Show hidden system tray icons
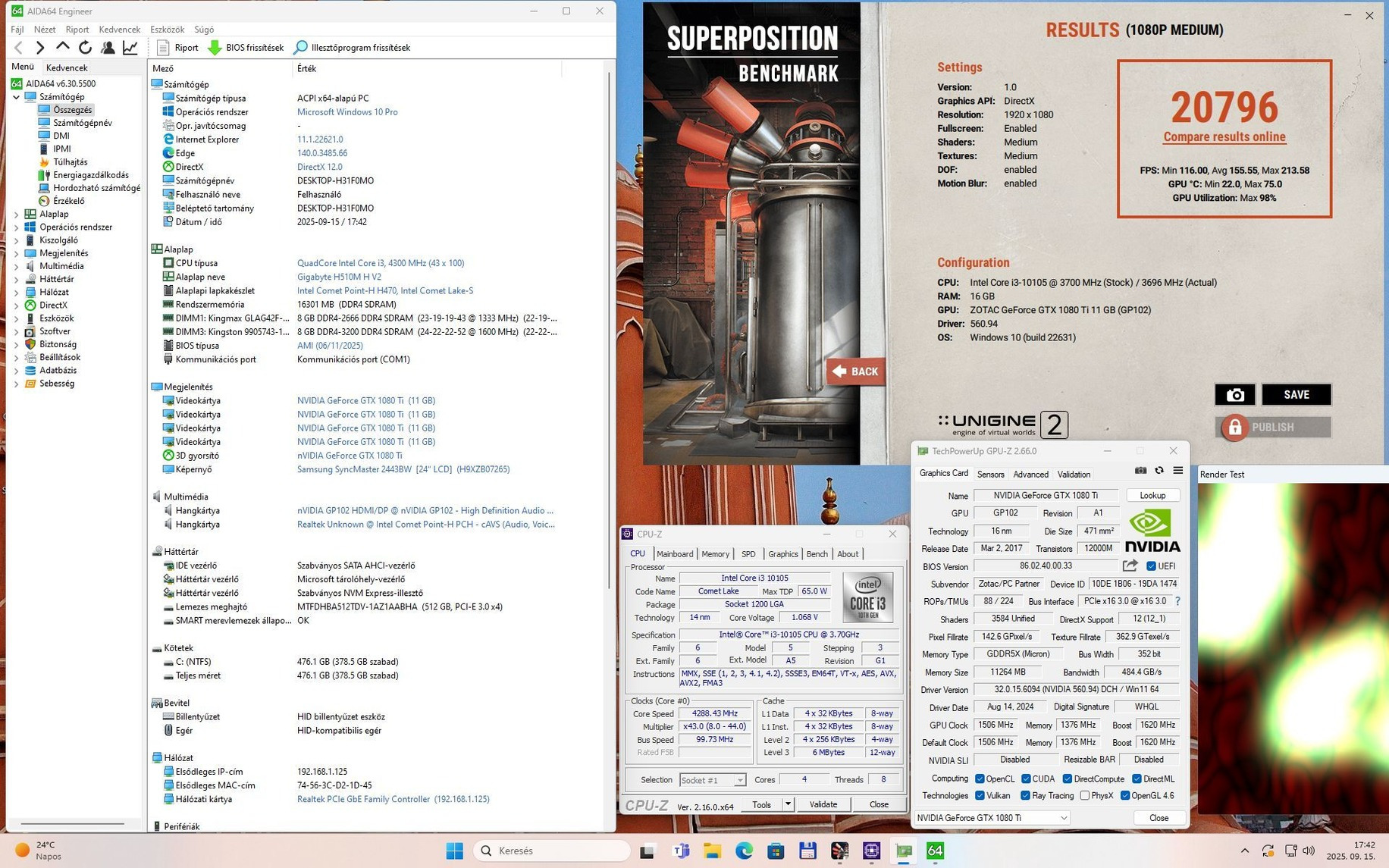 pyautogui.click(x=1245, y=851)
